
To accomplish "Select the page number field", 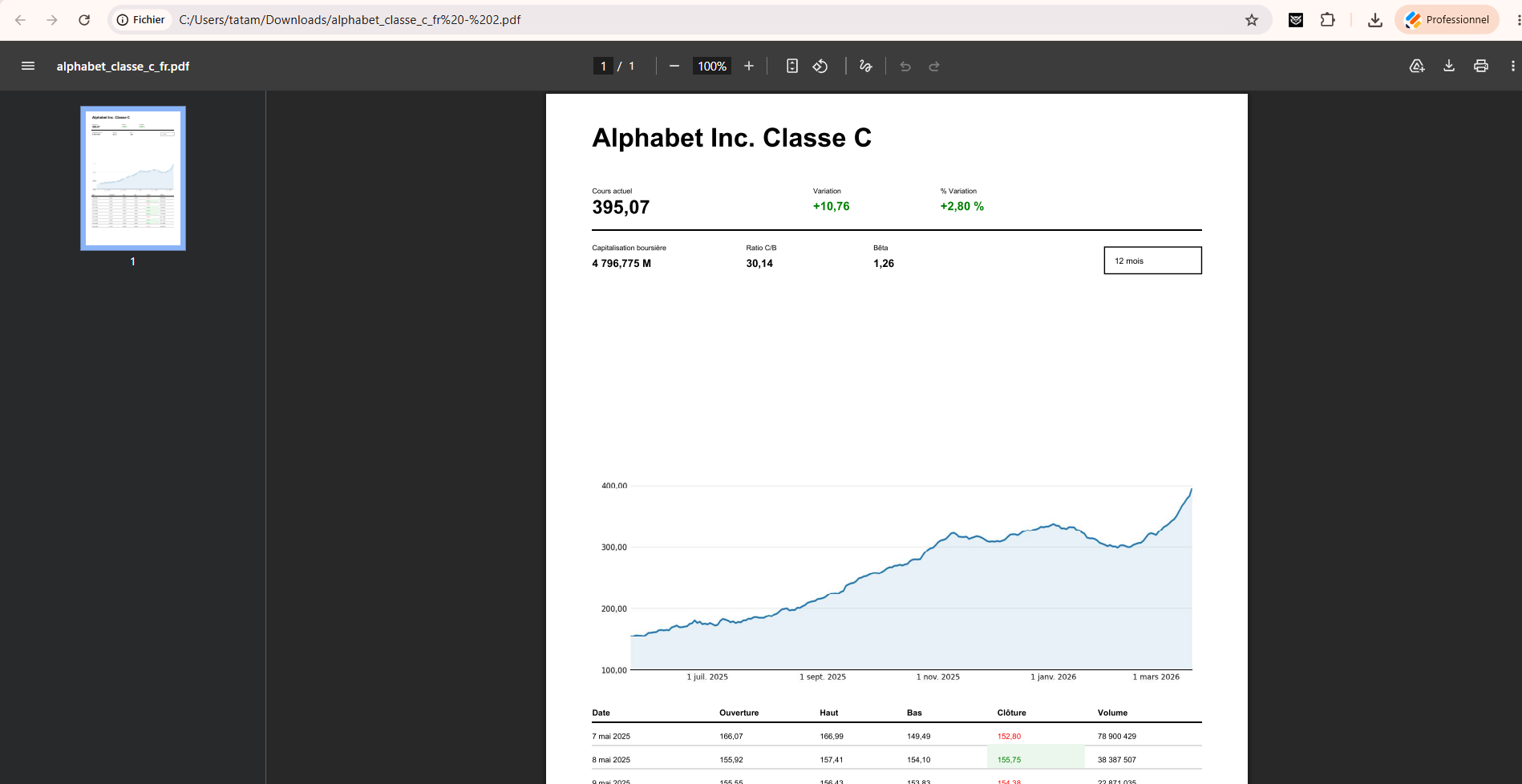I will [603, 67].
